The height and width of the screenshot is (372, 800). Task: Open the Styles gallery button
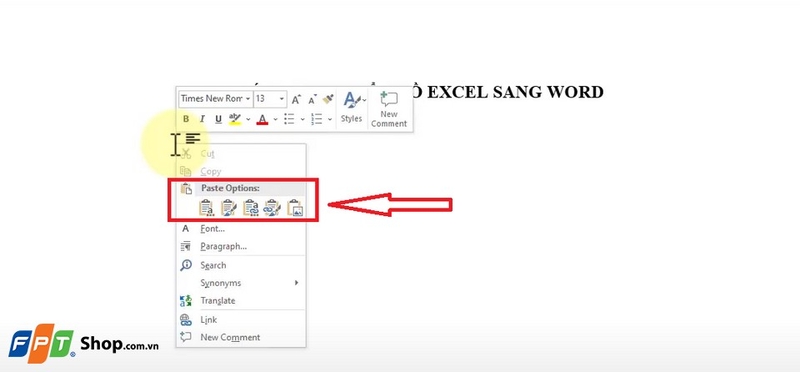point(352,108)
